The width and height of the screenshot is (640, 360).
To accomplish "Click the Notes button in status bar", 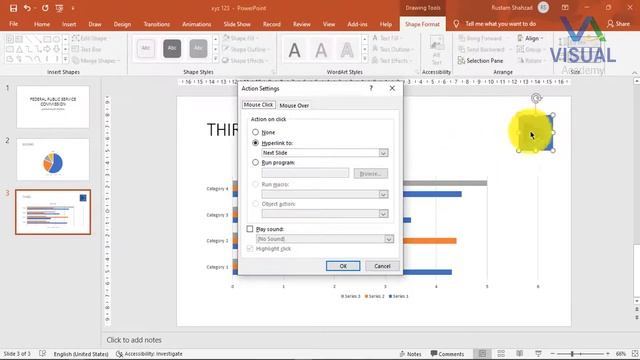I will click(x=411, y=354).
